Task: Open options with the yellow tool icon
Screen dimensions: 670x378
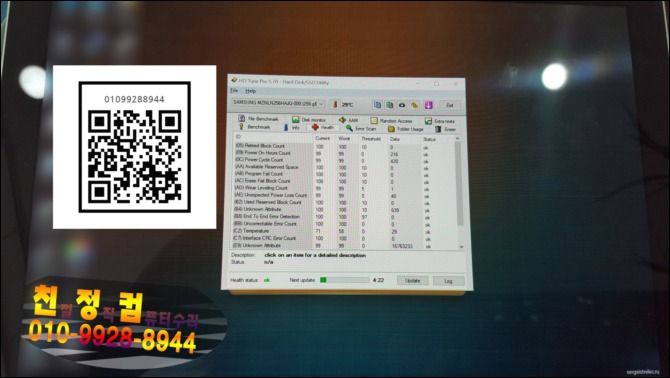Action: pyautogui.click(x=414, y=105)
